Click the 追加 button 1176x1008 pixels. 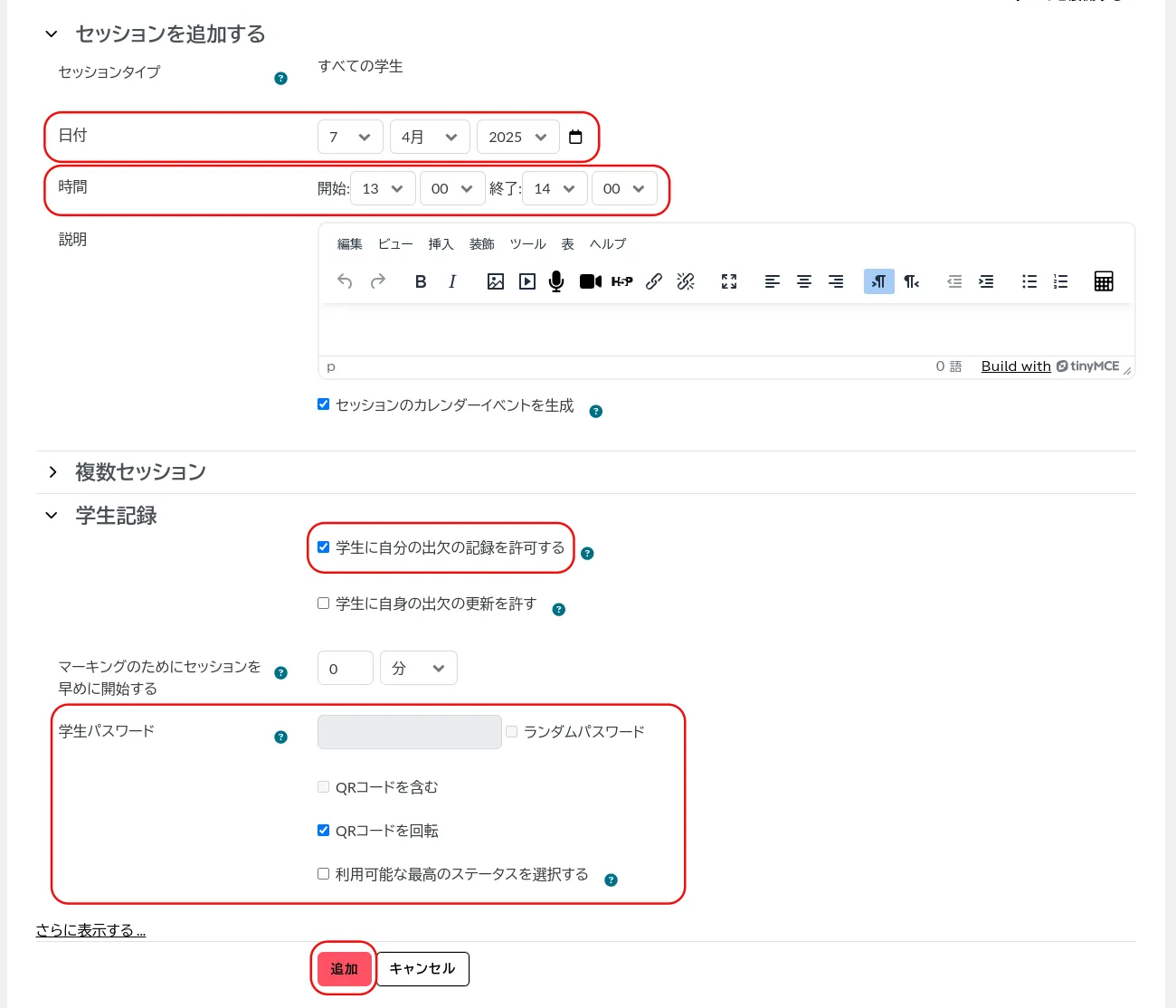tap(344, 969)
